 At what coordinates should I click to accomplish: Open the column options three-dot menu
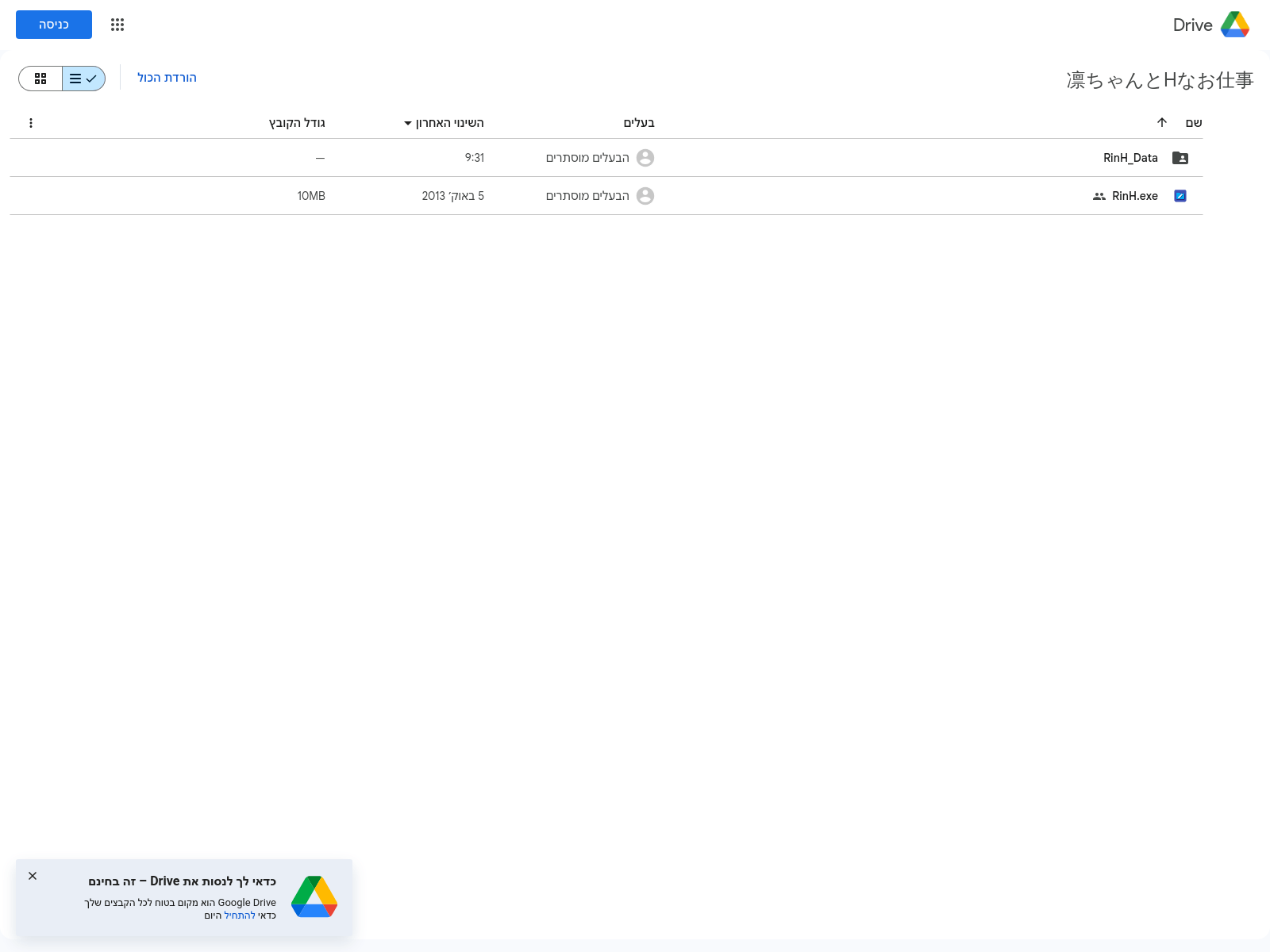[31, 123]
